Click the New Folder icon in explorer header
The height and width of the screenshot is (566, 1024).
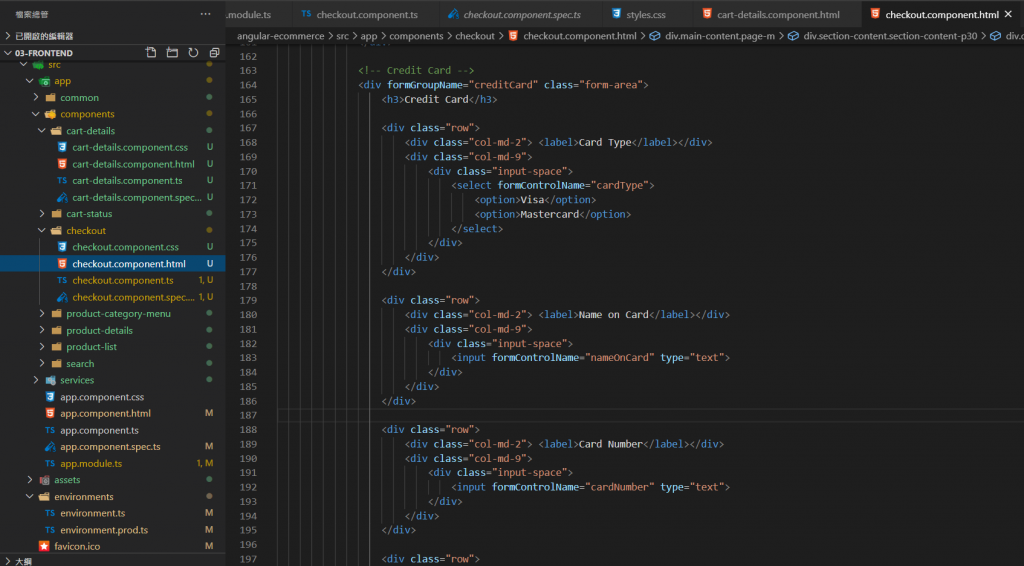click(172, 52)
